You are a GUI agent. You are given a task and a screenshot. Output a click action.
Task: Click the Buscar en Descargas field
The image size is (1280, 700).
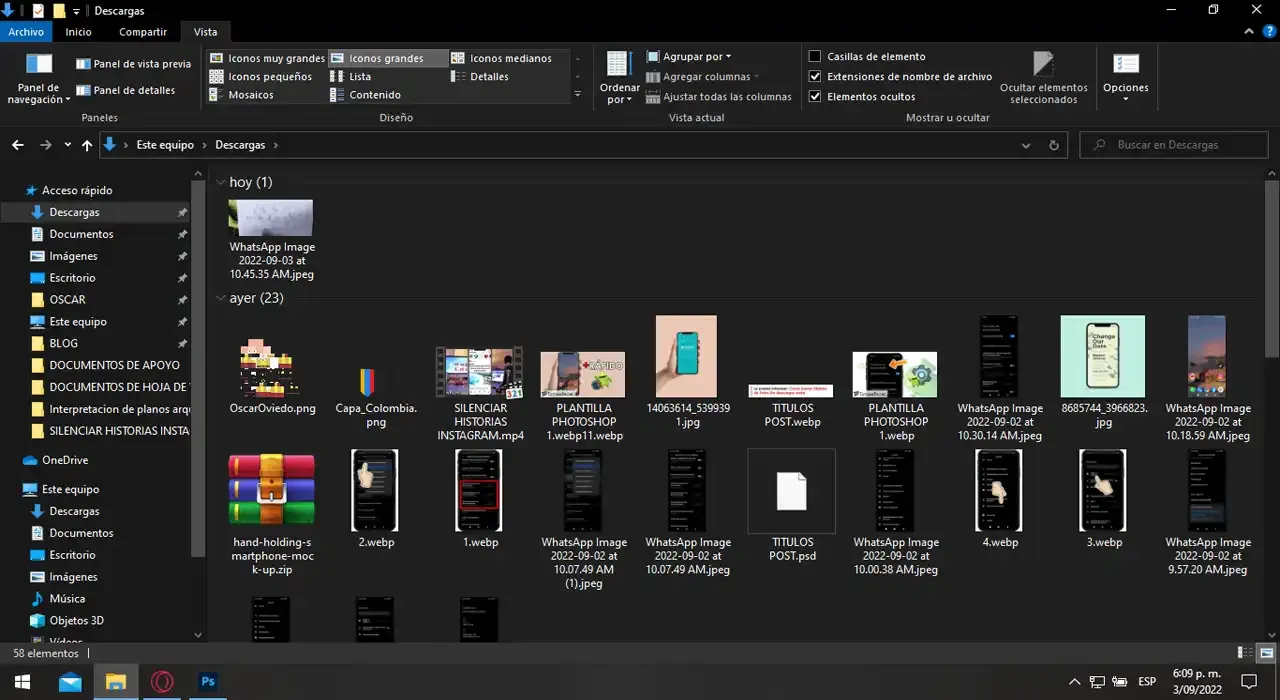click(1174, 145)
